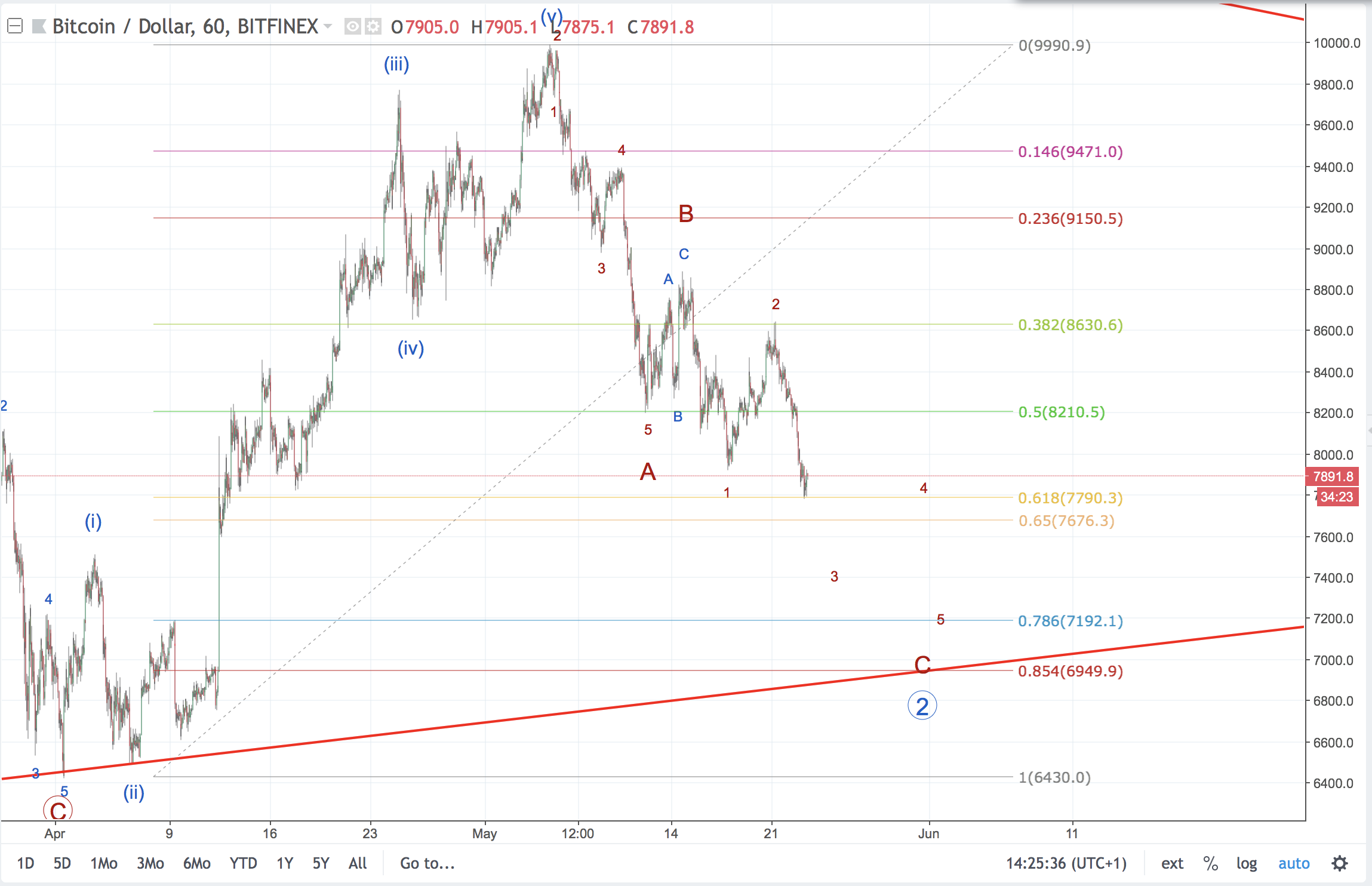The height and width of the screenshot is (886, 1372).
Task: Toggle symbol visibility eye icon
Action: (x=353, y=26)
